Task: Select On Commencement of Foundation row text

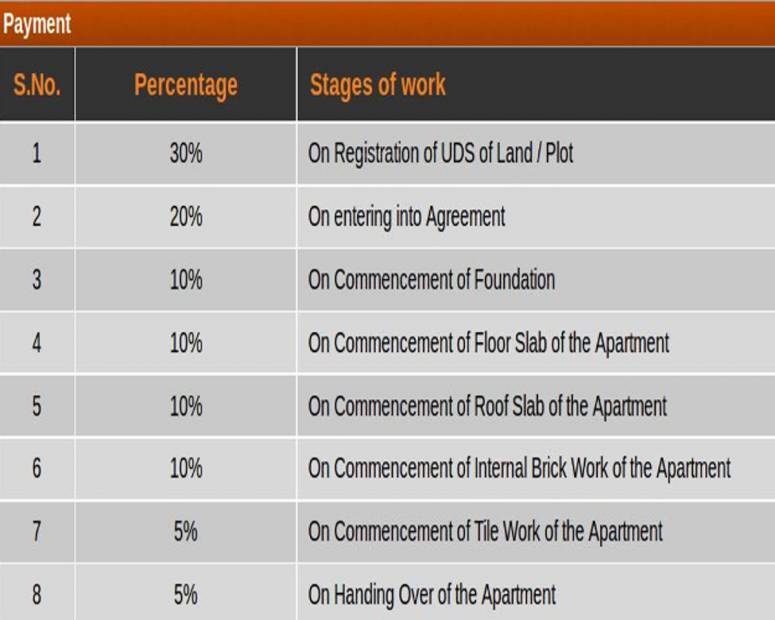Action: [x=431, y=280]
